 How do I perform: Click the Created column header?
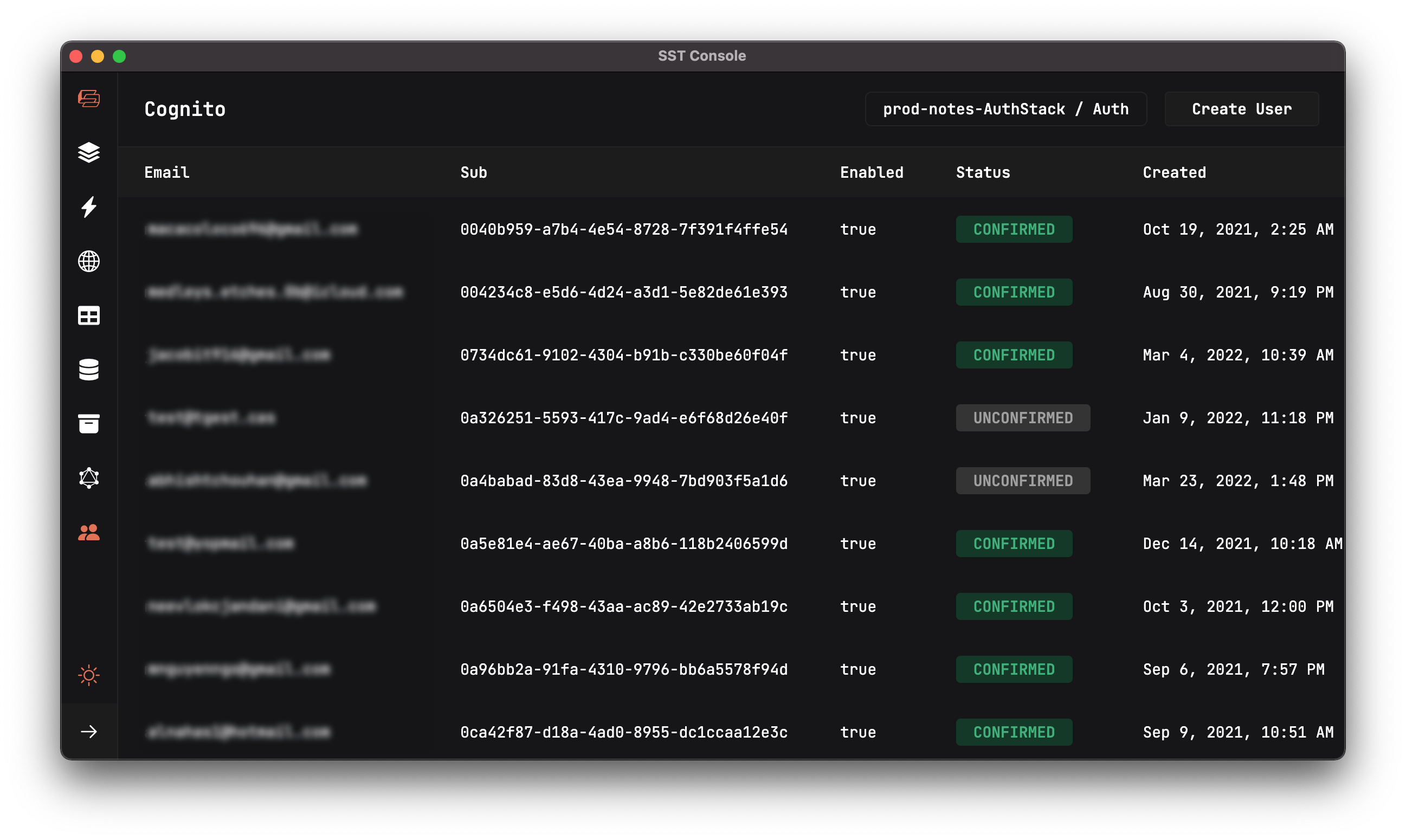[1174, 173]
